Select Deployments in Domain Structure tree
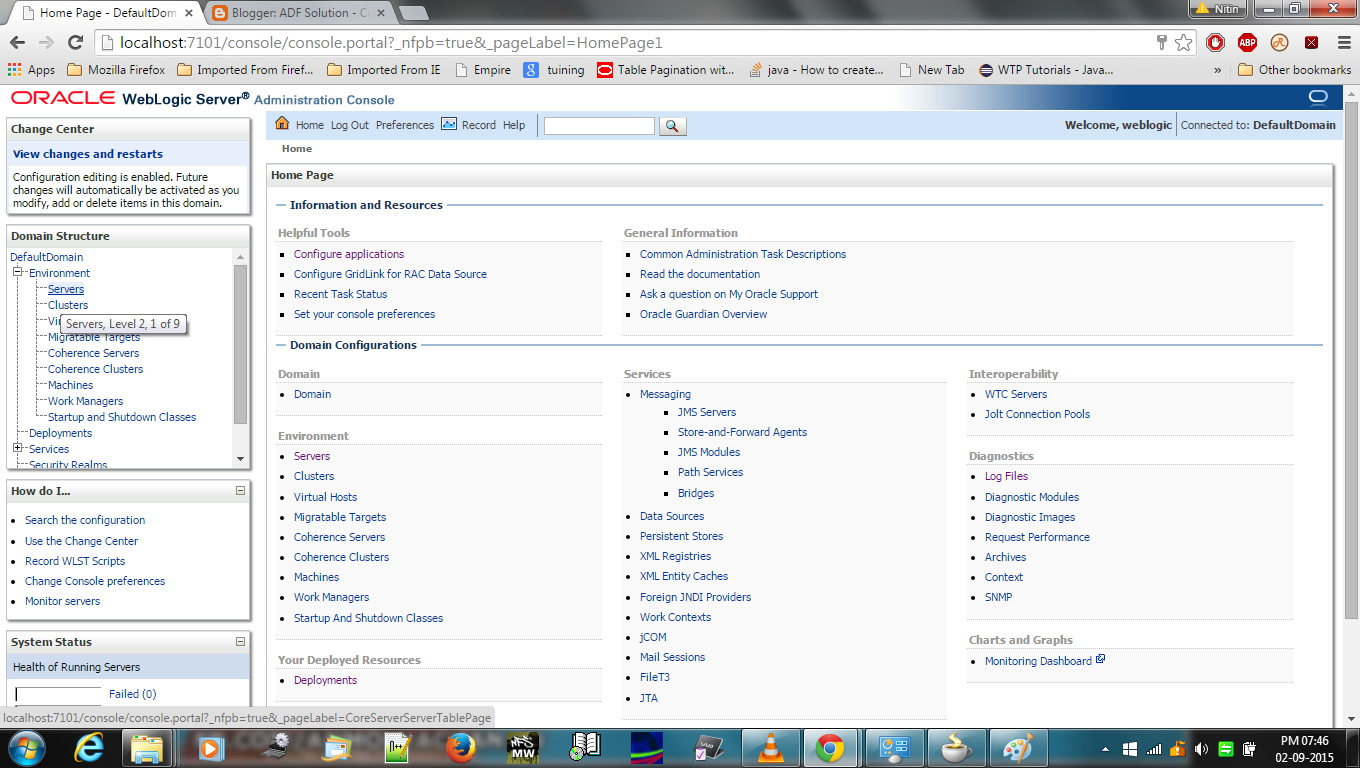Screen dimensions: 1360x768 tap(61, 433)
